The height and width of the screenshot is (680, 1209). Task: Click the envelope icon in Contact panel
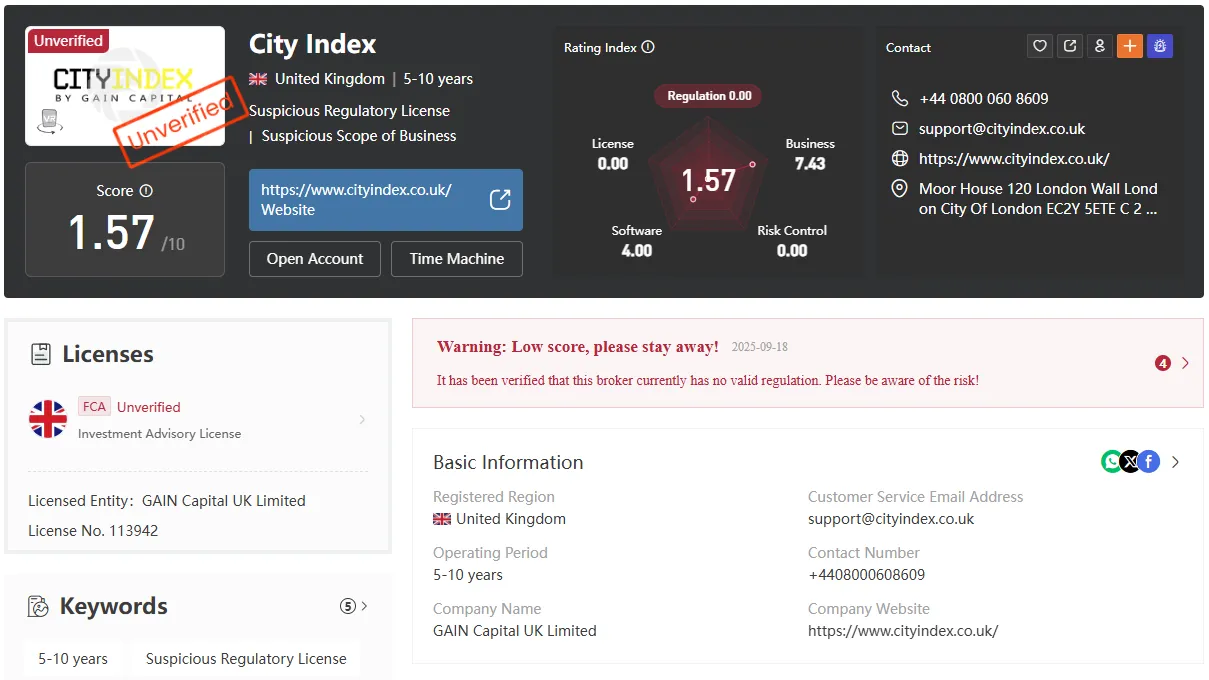(x=900, y=128)
